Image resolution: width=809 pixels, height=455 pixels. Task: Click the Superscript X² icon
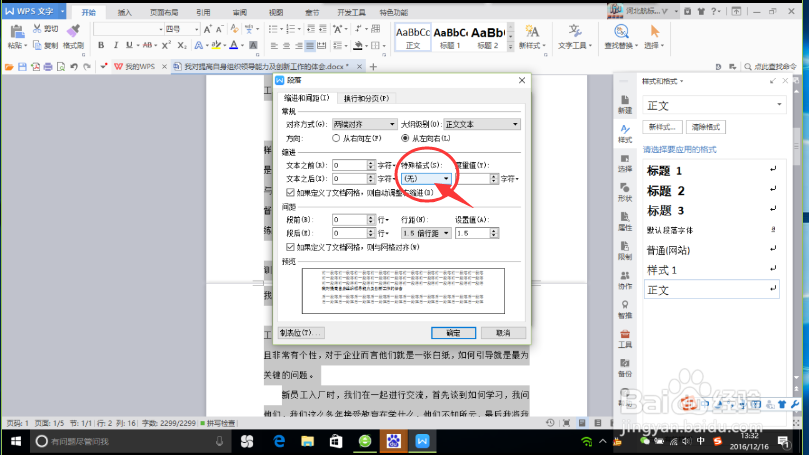click(x=166, y=45)
